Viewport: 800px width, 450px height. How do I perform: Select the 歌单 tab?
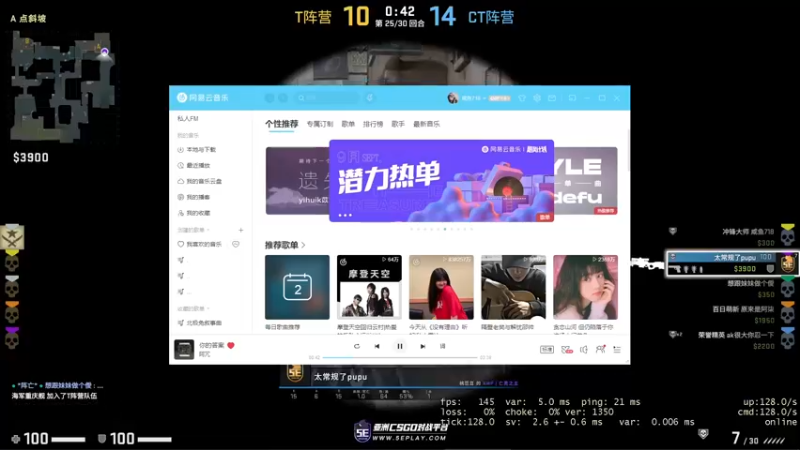click(x=348, y=124)
